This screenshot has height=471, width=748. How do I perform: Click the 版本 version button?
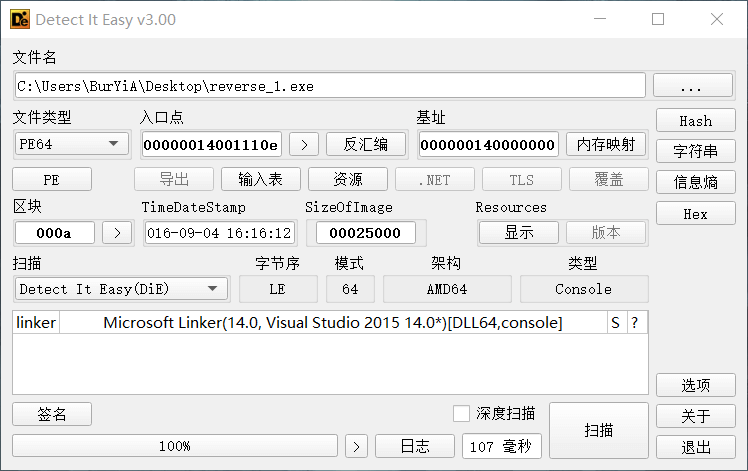click(x=606, y=232)
